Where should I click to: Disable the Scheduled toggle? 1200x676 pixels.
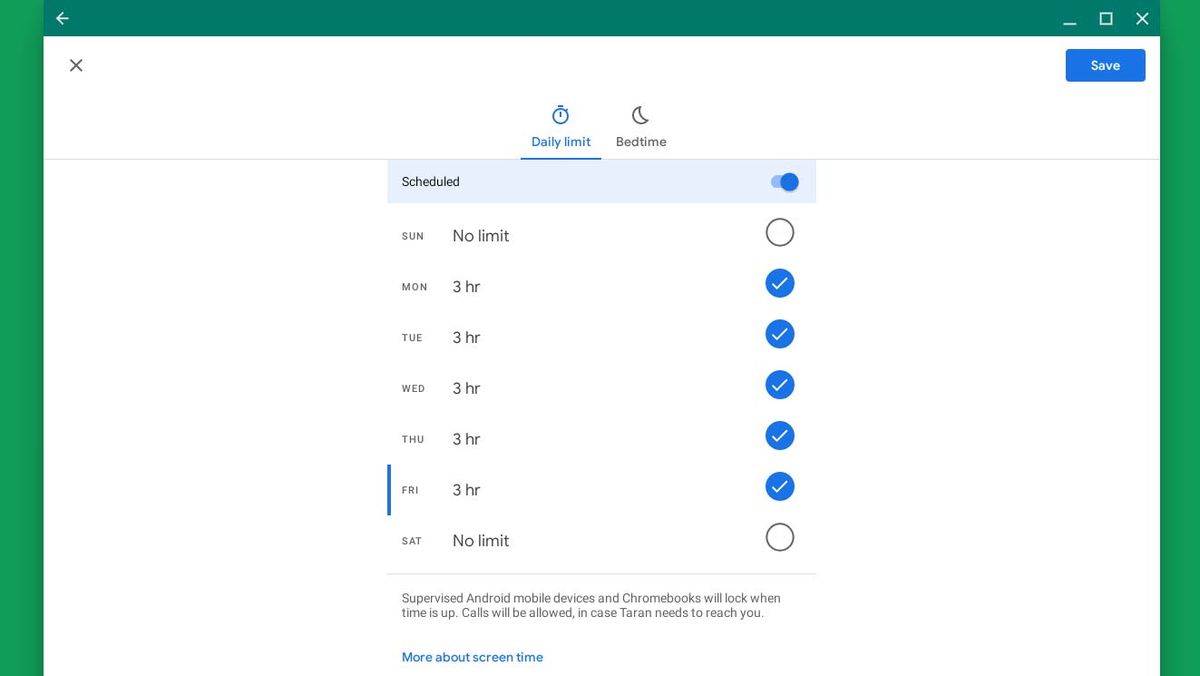click(x=783, y=181)
